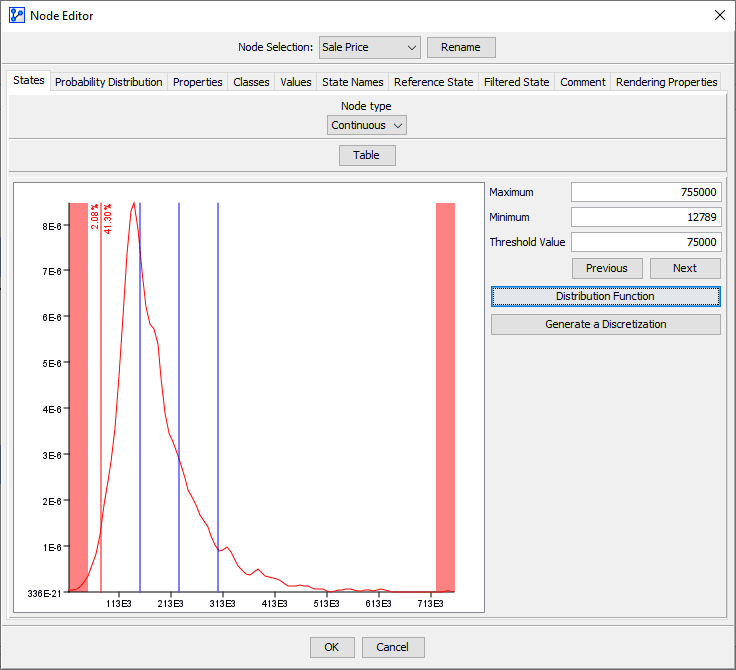
Task: Click the Maximum value field
Action: pyautogui.click(x=646, y=192)
